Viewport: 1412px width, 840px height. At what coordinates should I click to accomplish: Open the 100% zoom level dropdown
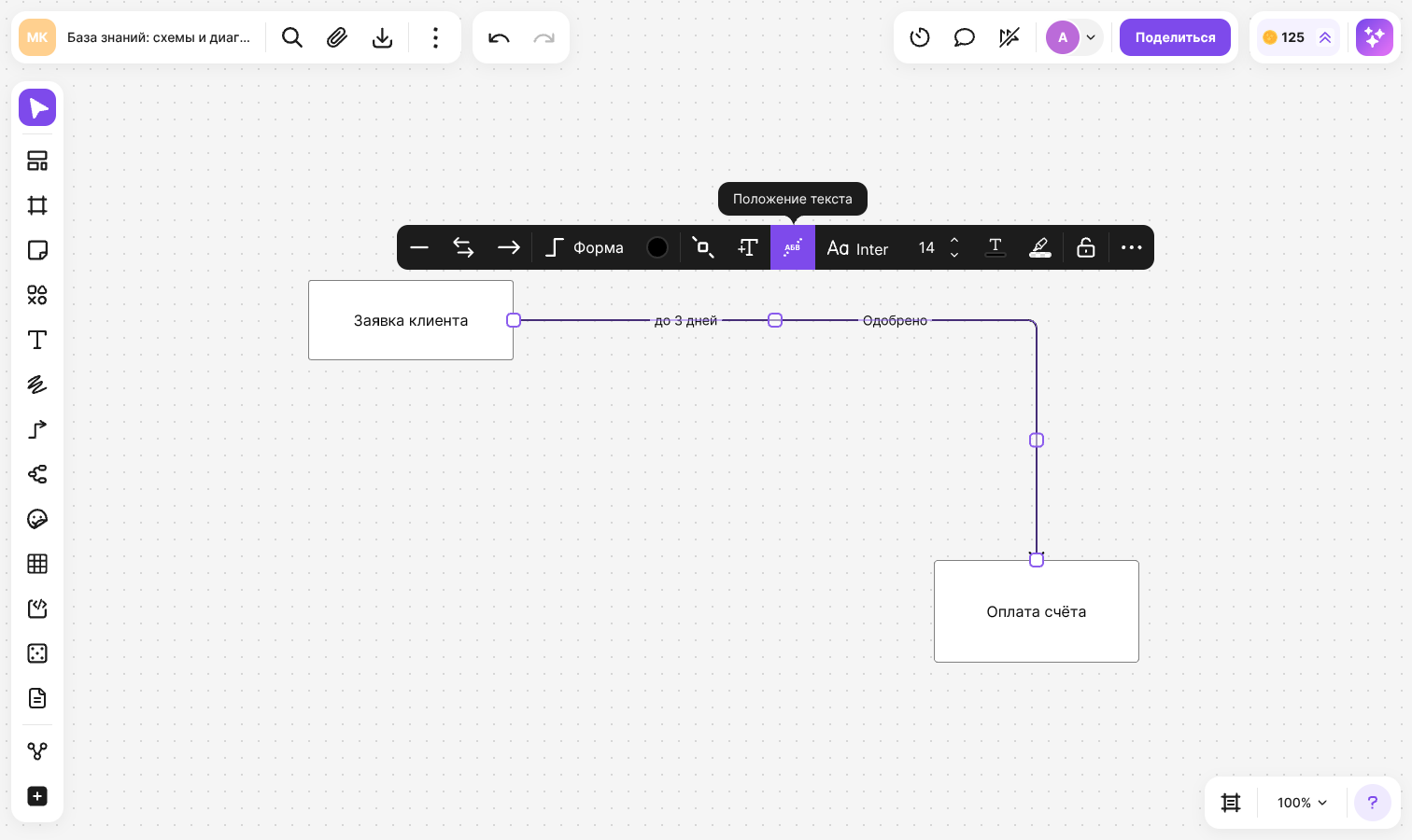[1302, 803]
